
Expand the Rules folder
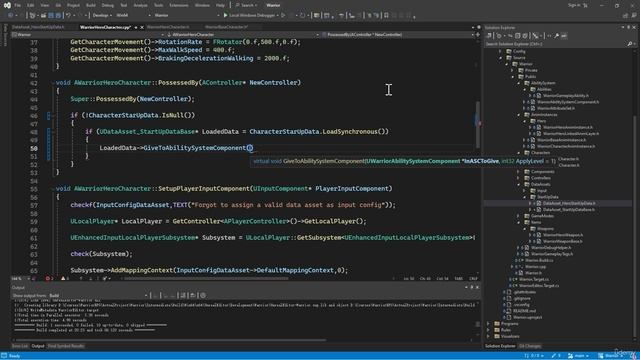click(488, 330)
